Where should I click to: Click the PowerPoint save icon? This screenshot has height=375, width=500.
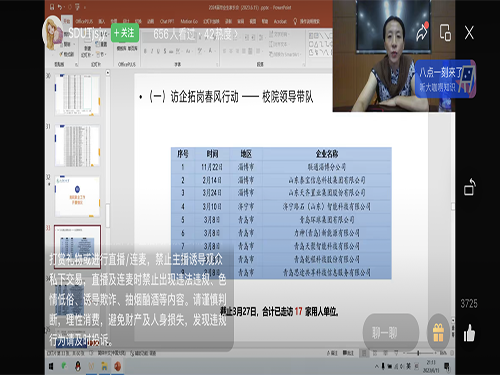[x=52, y=7]
